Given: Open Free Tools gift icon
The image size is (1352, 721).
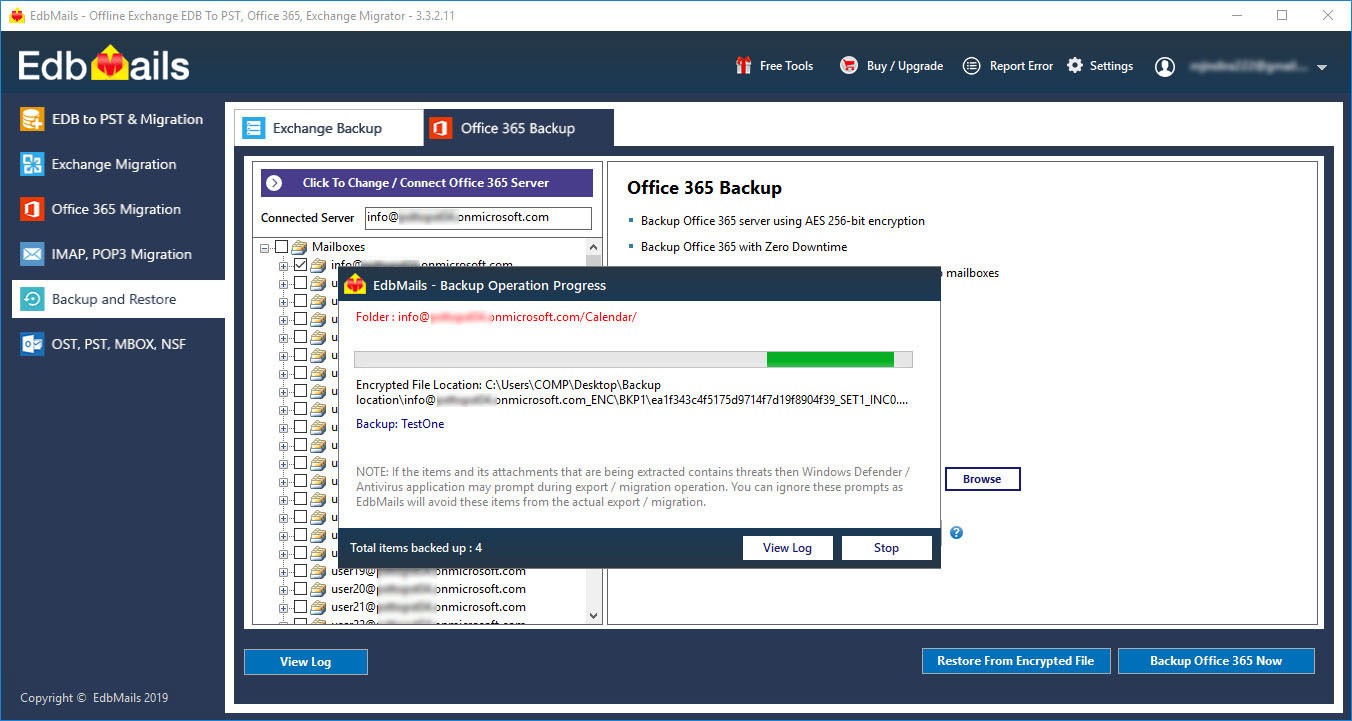Looking at the screenshot, I should [743, 66].
